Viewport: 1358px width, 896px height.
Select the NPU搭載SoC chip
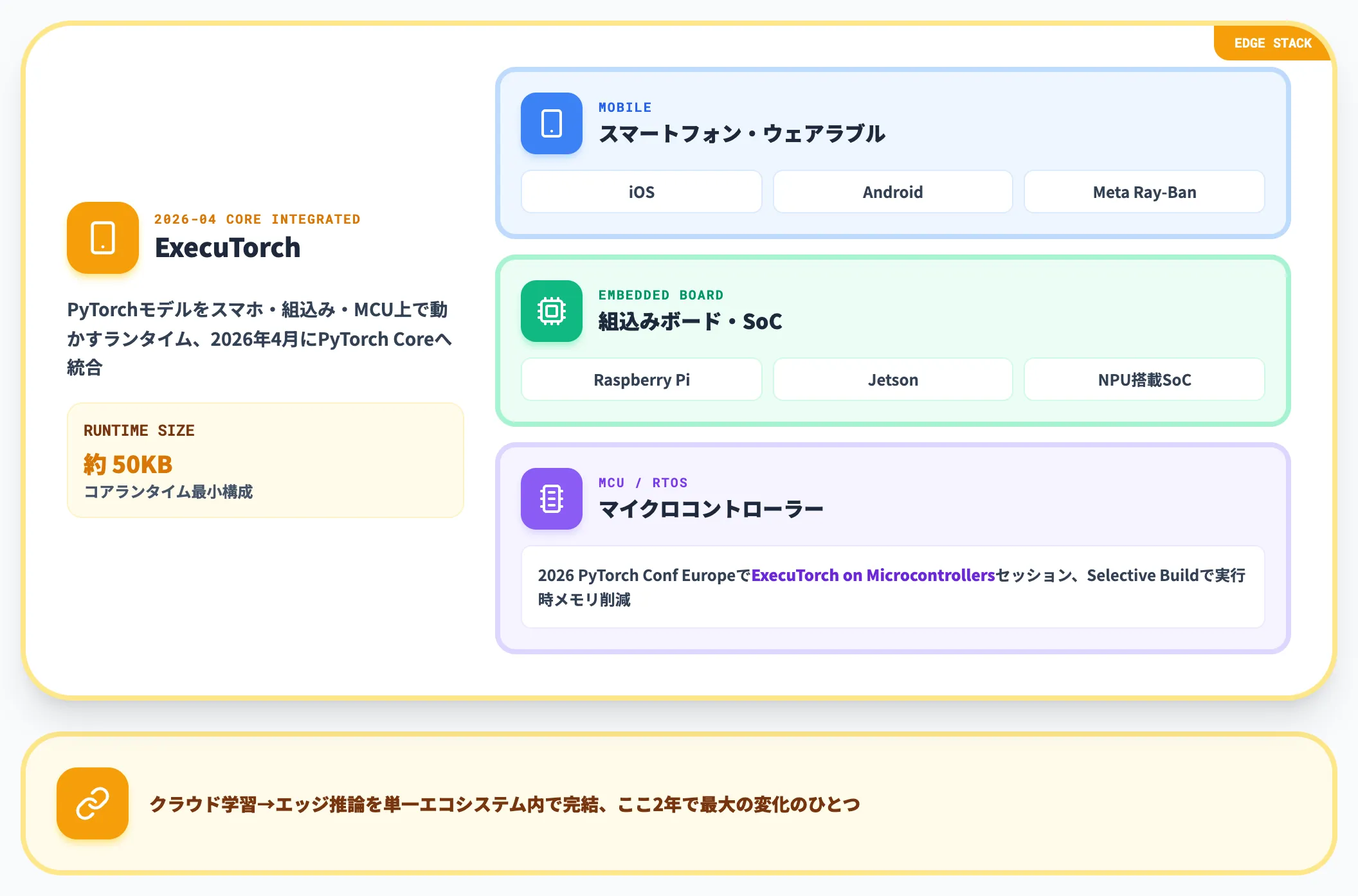point(1145,379)
